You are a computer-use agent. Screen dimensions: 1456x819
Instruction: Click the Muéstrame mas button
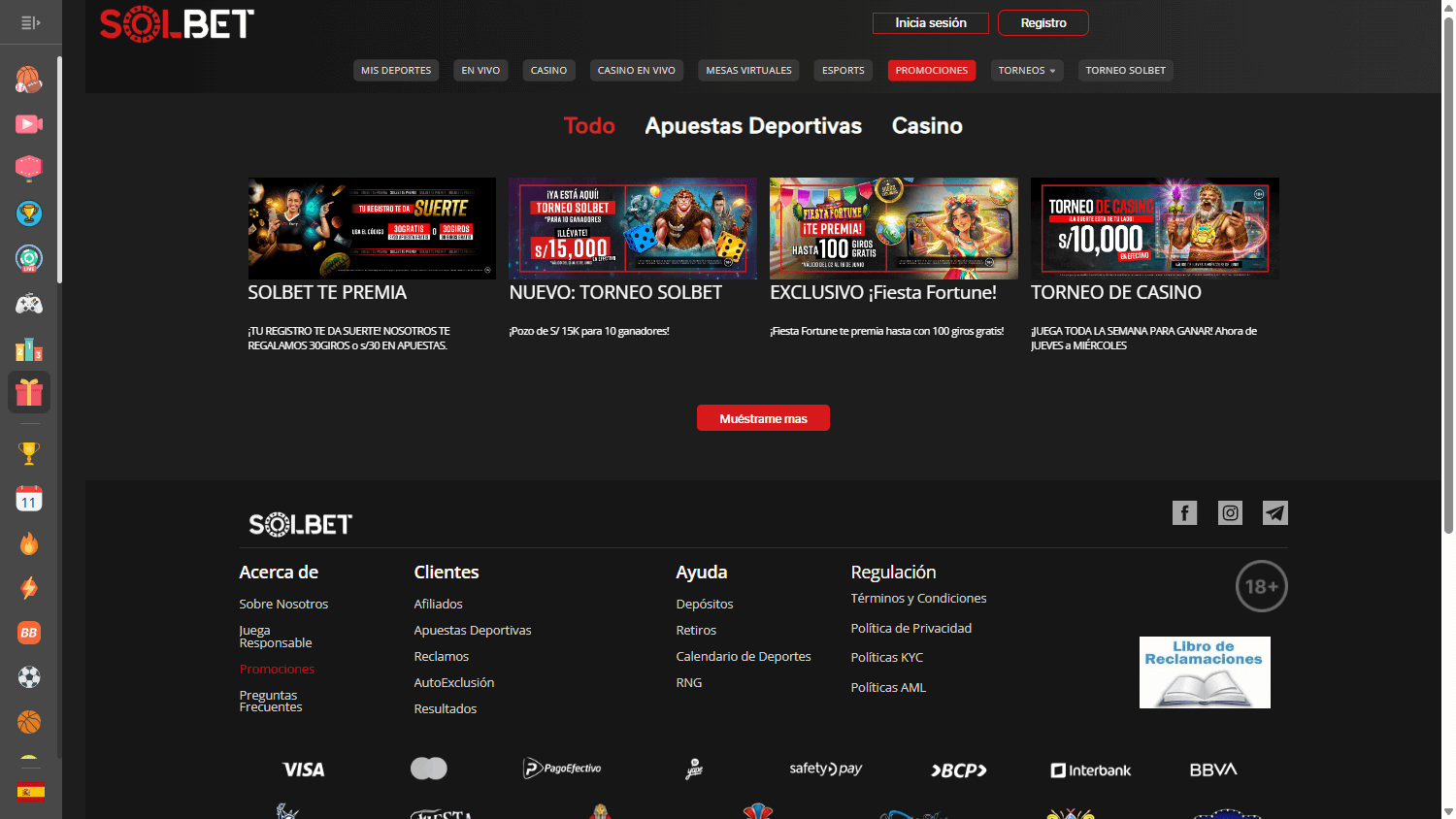tap(763, 418)
